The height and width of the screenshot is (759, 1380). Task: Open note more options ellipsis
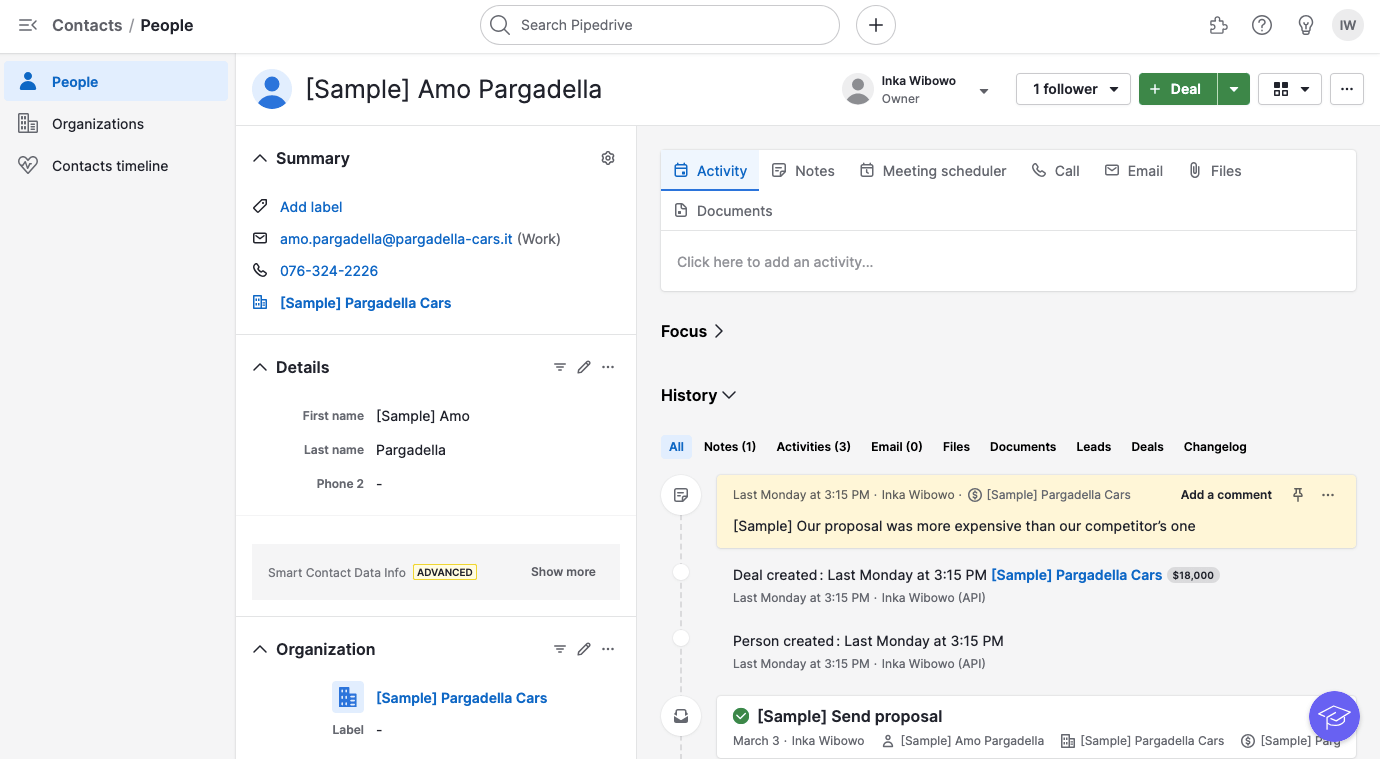click(x=1328, y=495)
